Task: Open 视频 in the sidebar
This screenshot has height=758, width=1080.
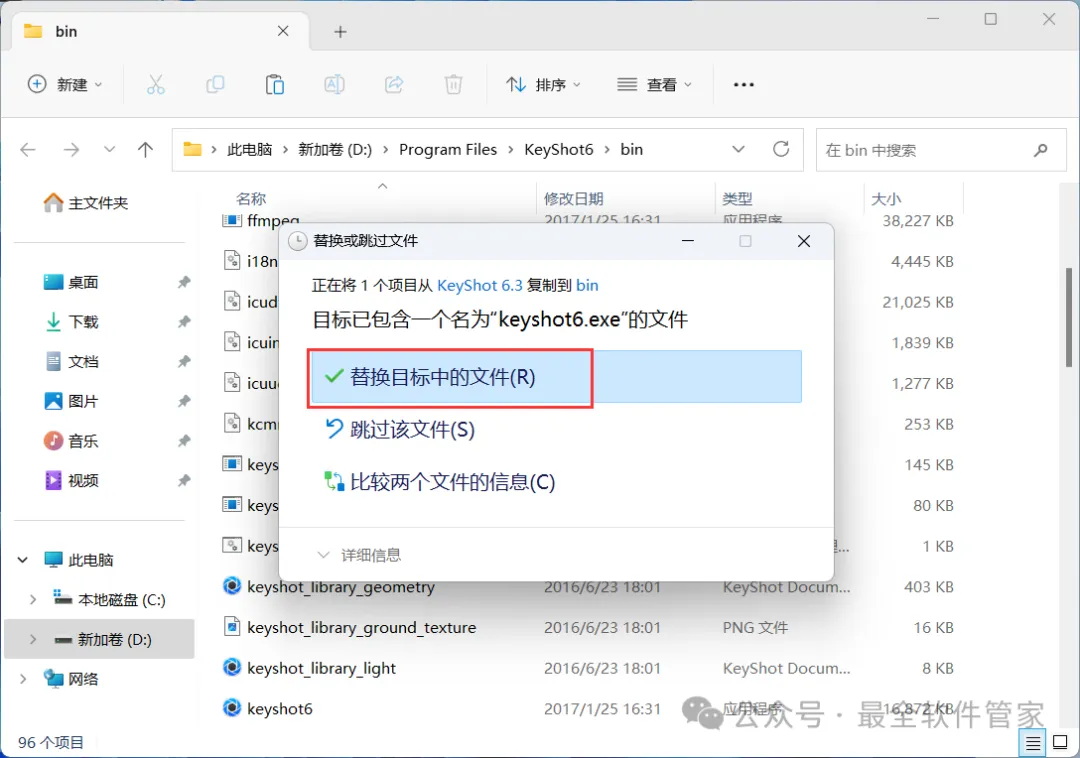Action: pyautogui.click(x=71, y=480)
